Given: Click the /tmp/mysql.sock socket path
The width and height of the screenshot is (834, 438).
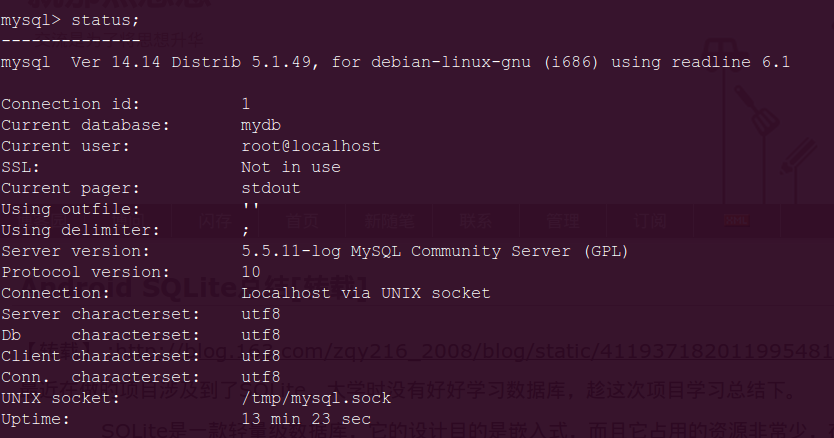Looking at the screenshot, I should (x=316, y=398).
